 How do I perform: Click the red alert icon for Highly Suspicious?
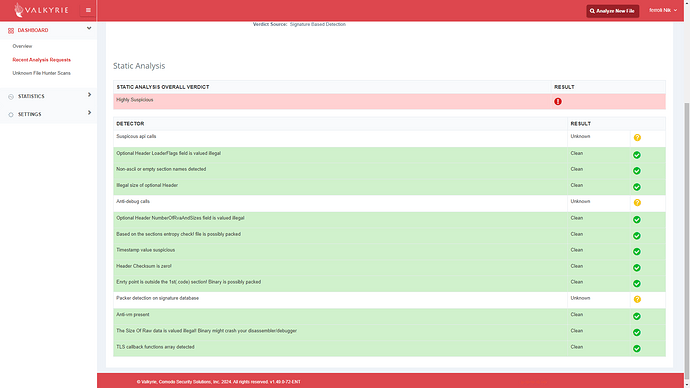click(x=558, y=102)
